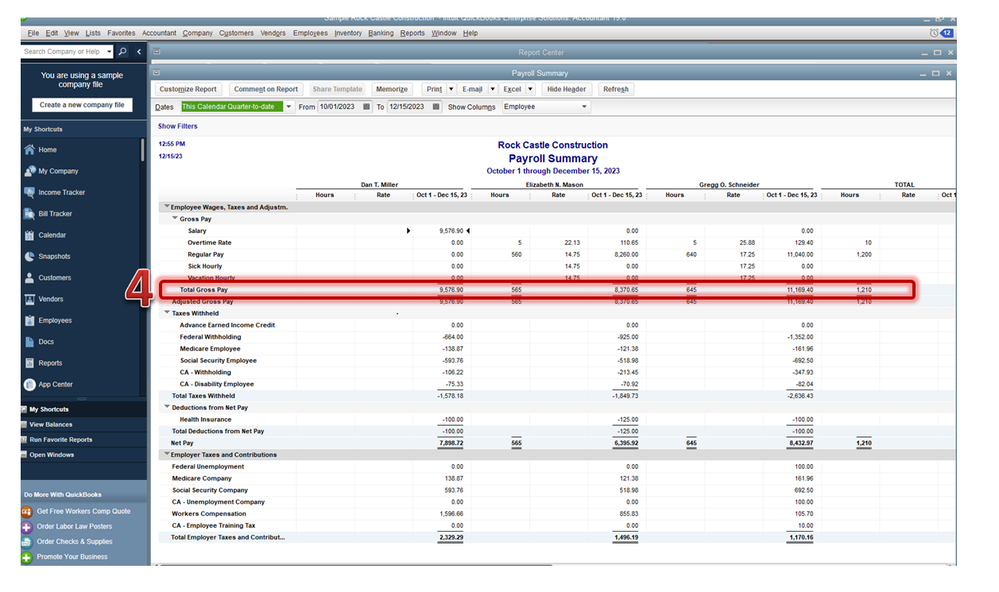
Task: Open the Lists menu
Action: [93, 33]
